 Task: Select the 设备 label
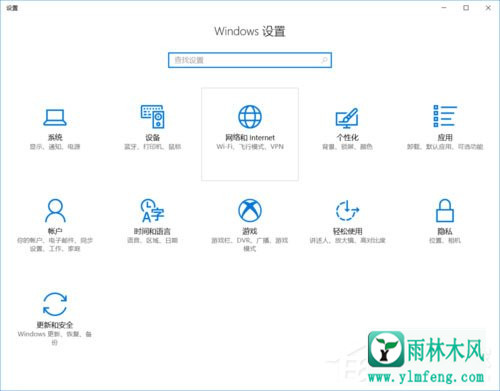coord(152,137)
